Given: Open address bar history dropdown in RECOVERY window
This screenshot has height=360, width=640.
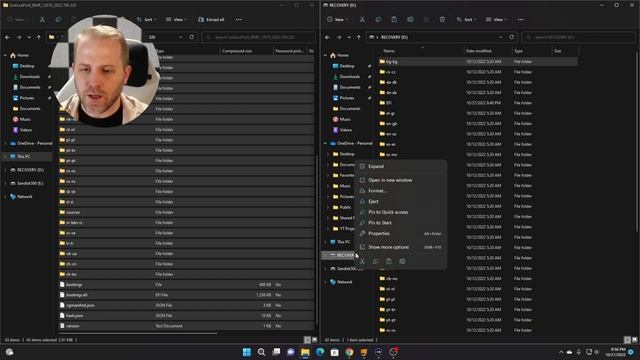Looking at the screenshot, I should 500,37.
